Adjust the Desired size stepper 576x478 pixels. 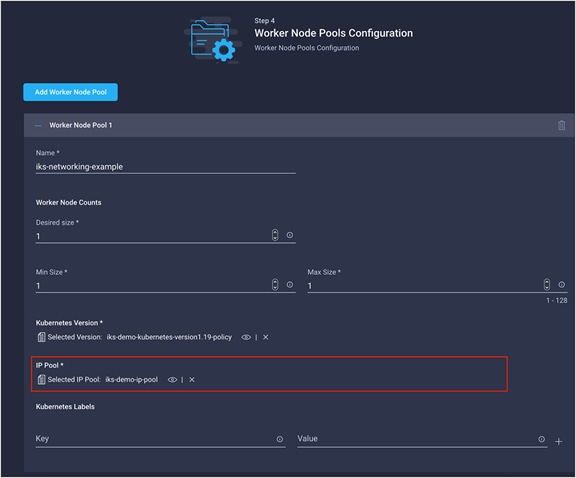click(275, 235)
